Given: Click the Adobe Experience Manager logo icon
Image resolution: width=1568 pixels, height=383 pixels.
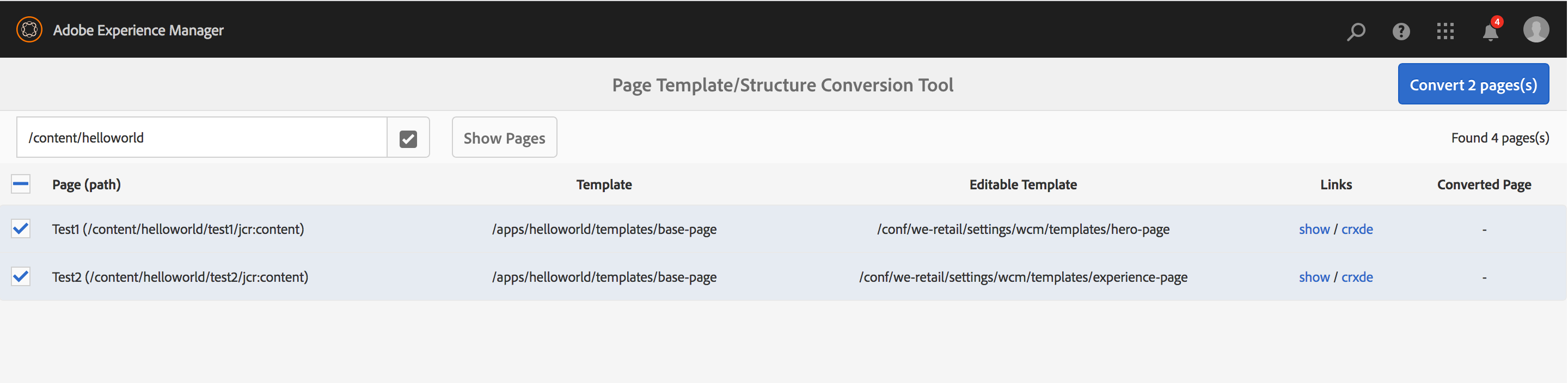Looking at the screenshot, I should (x=29, y=30).
